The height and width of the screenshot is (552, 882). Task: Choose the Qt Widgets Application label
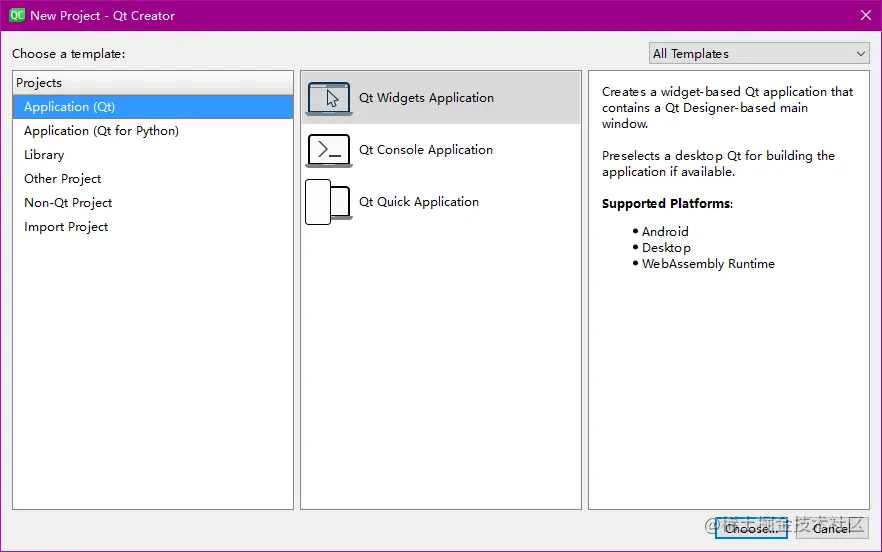(x=426, y=98)
